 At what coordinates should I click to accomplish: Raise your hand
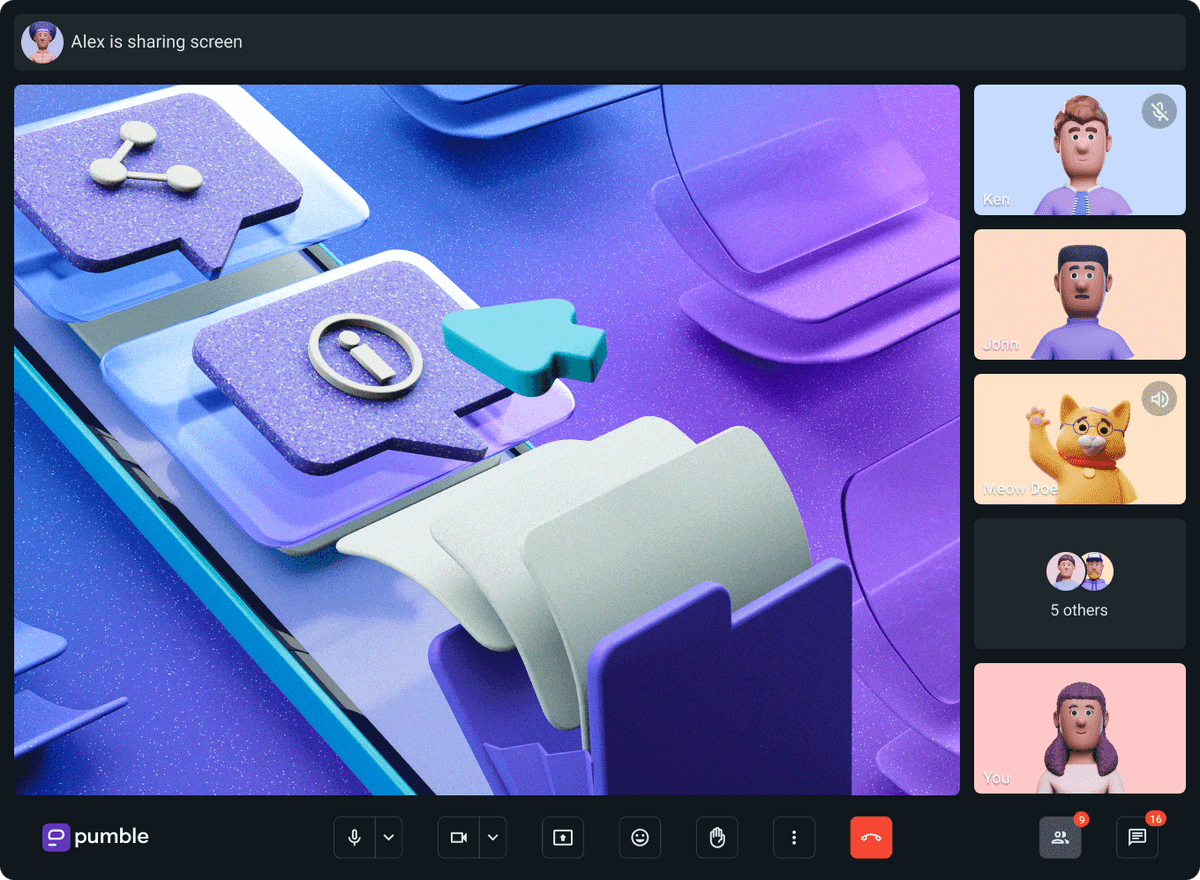(x=717, y=838)
